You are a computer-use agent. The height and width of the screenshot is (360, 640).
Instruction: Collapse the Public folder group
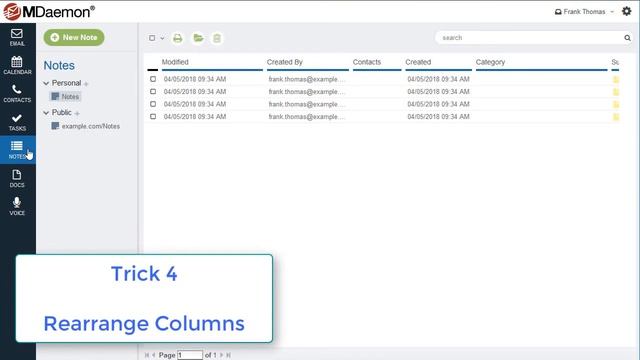coord(46,113)
